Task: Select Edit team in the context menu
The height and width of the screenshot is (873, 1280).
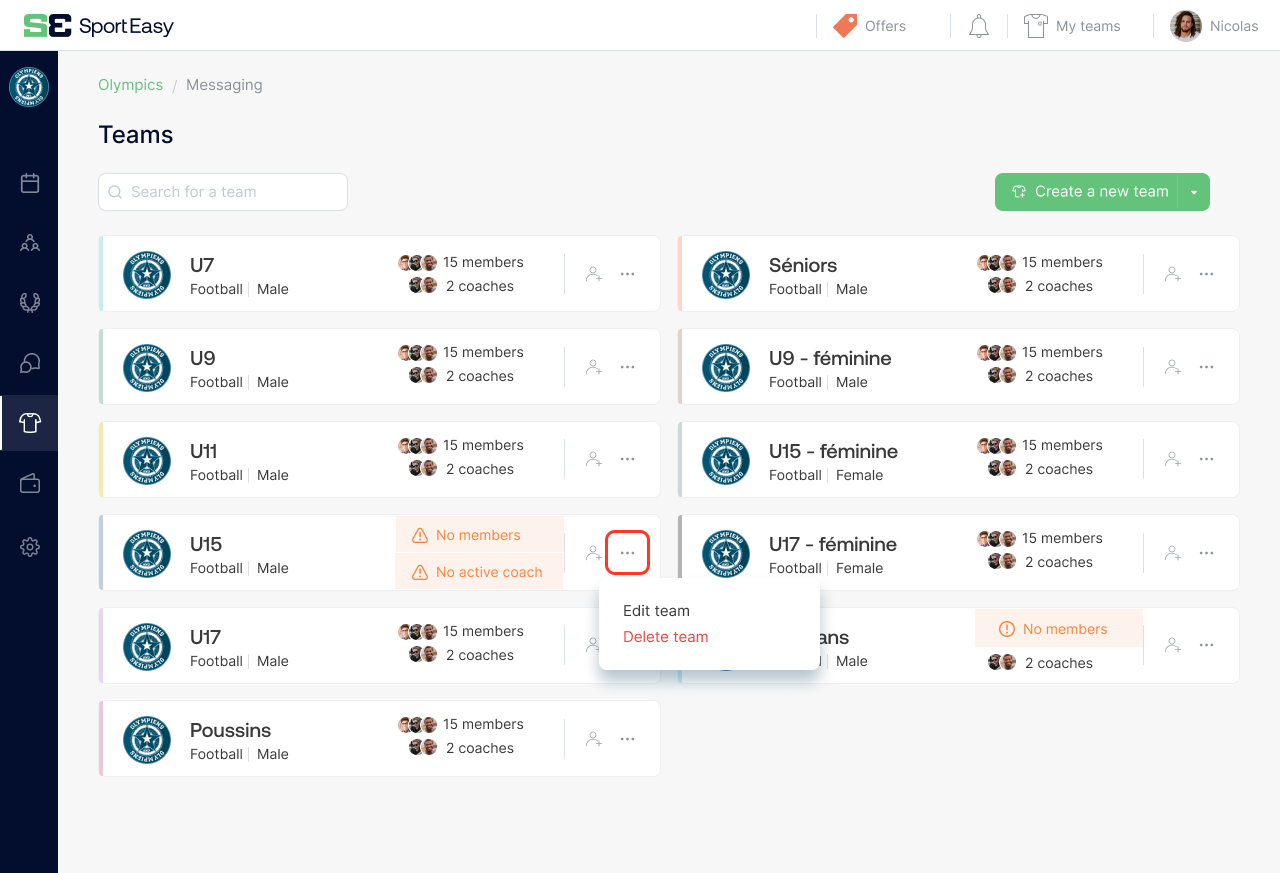Action: [656, 610]
